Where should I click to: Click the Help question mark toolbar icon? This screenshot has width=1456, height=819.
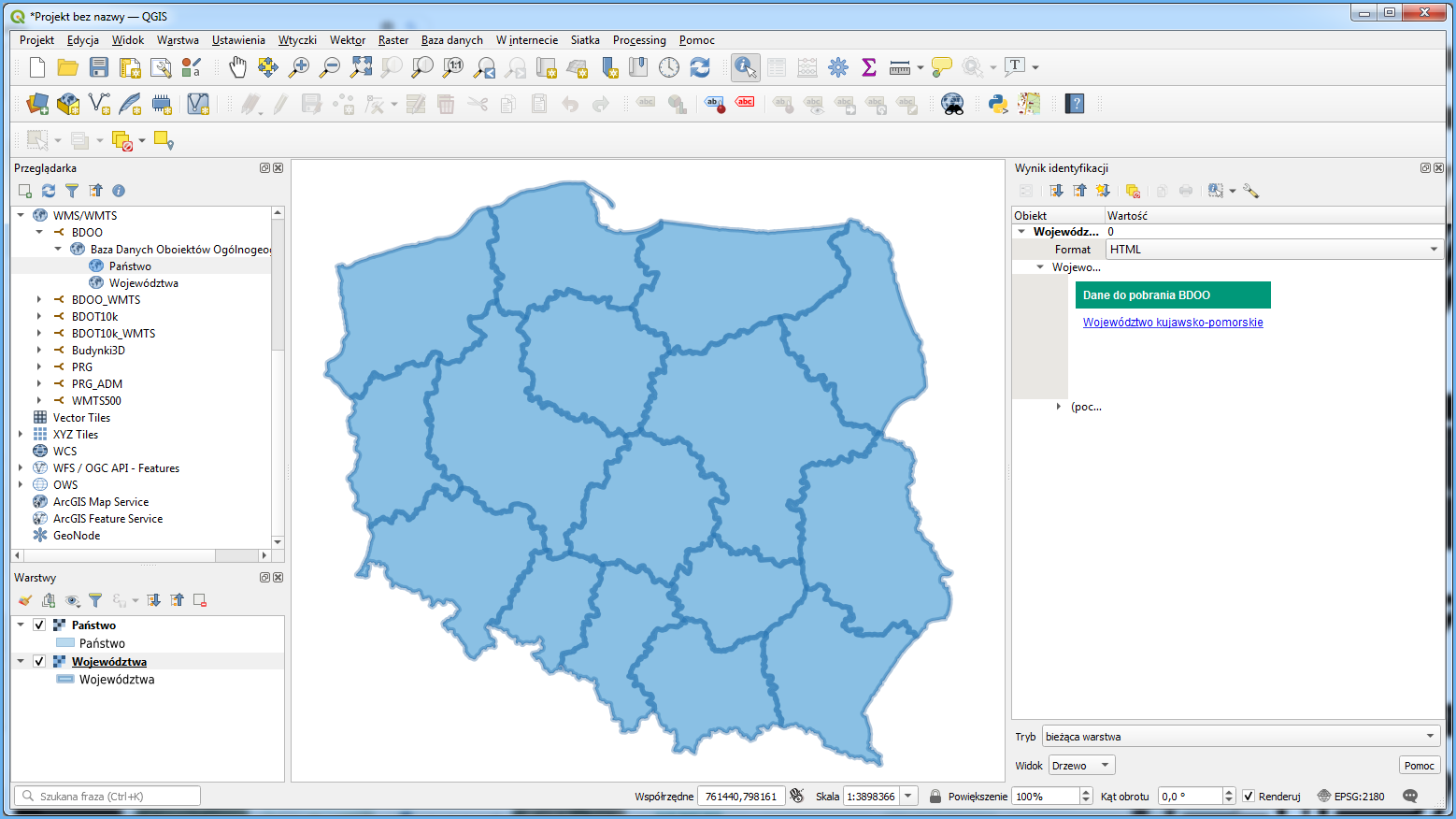click(x=1076, y=104)
